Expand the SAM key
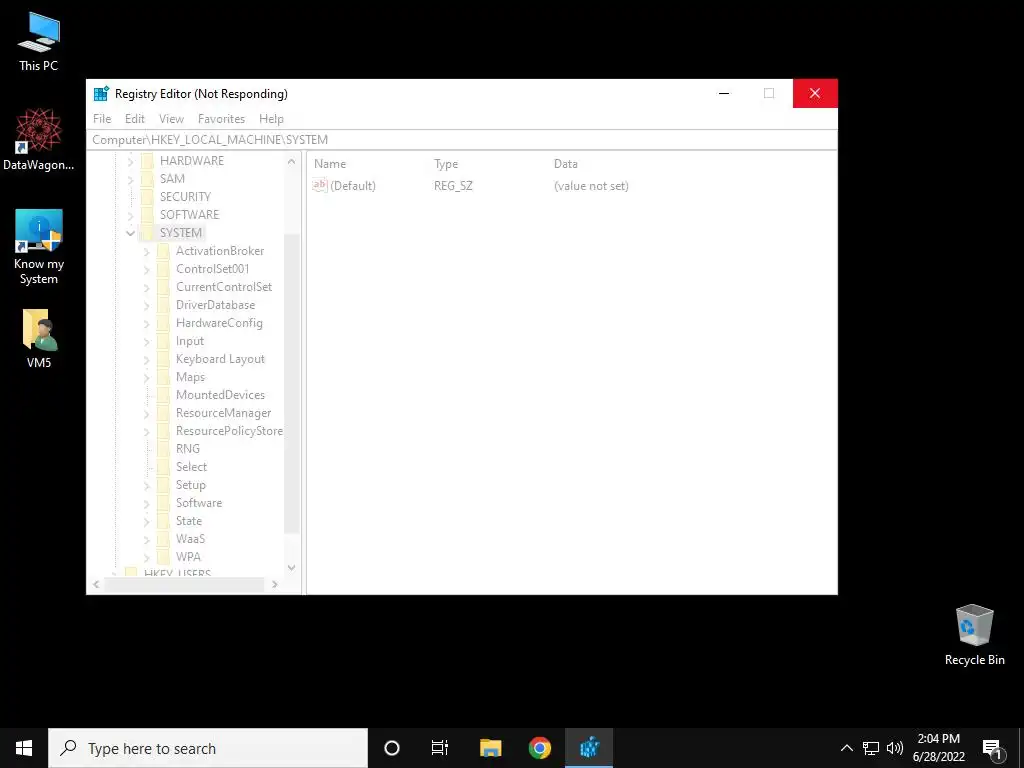This screenshot has width=1024, height=768. tap(131, 179)
